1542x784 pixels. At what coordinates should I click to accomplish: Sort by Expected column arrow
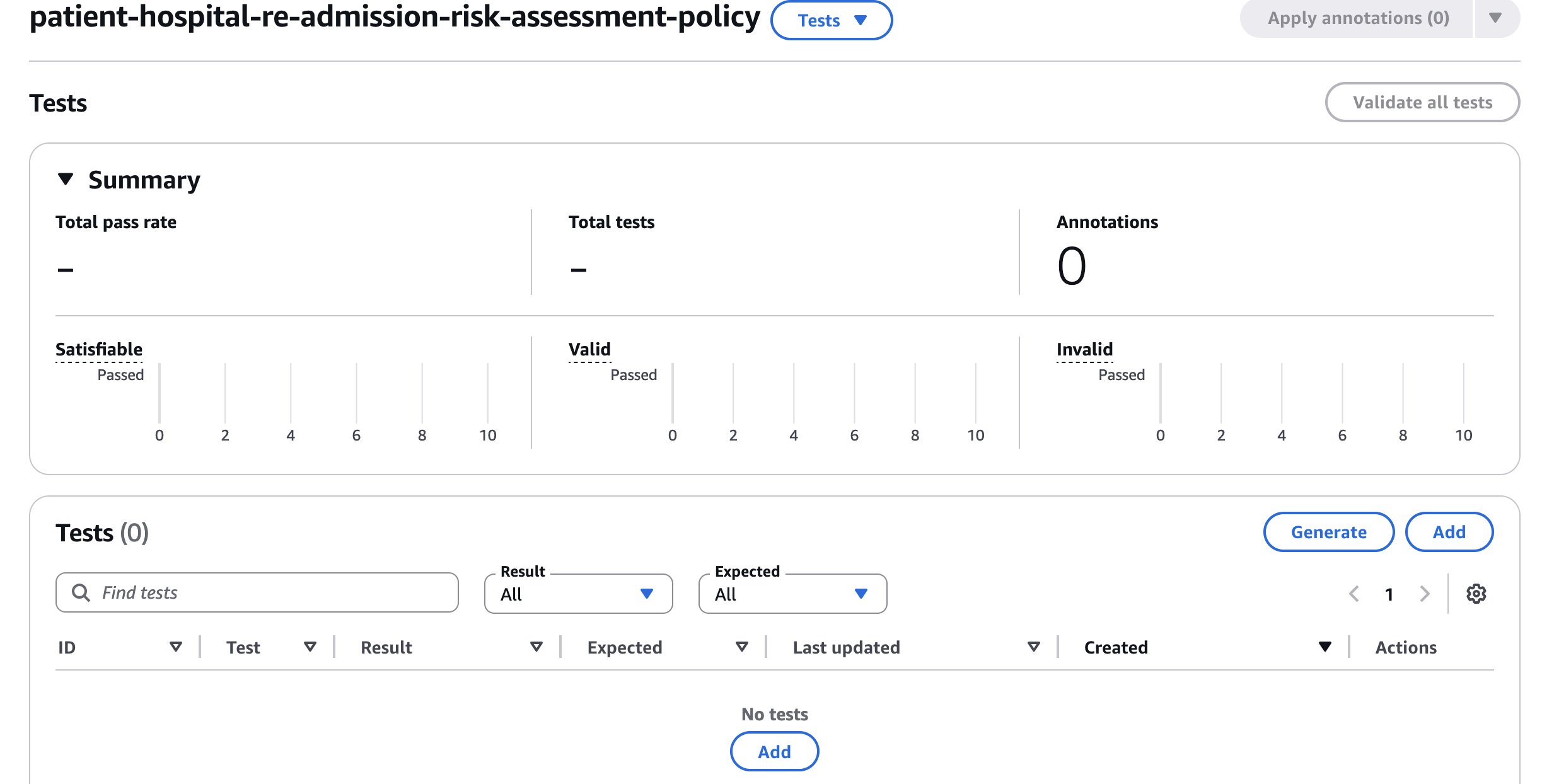(741, 647)
